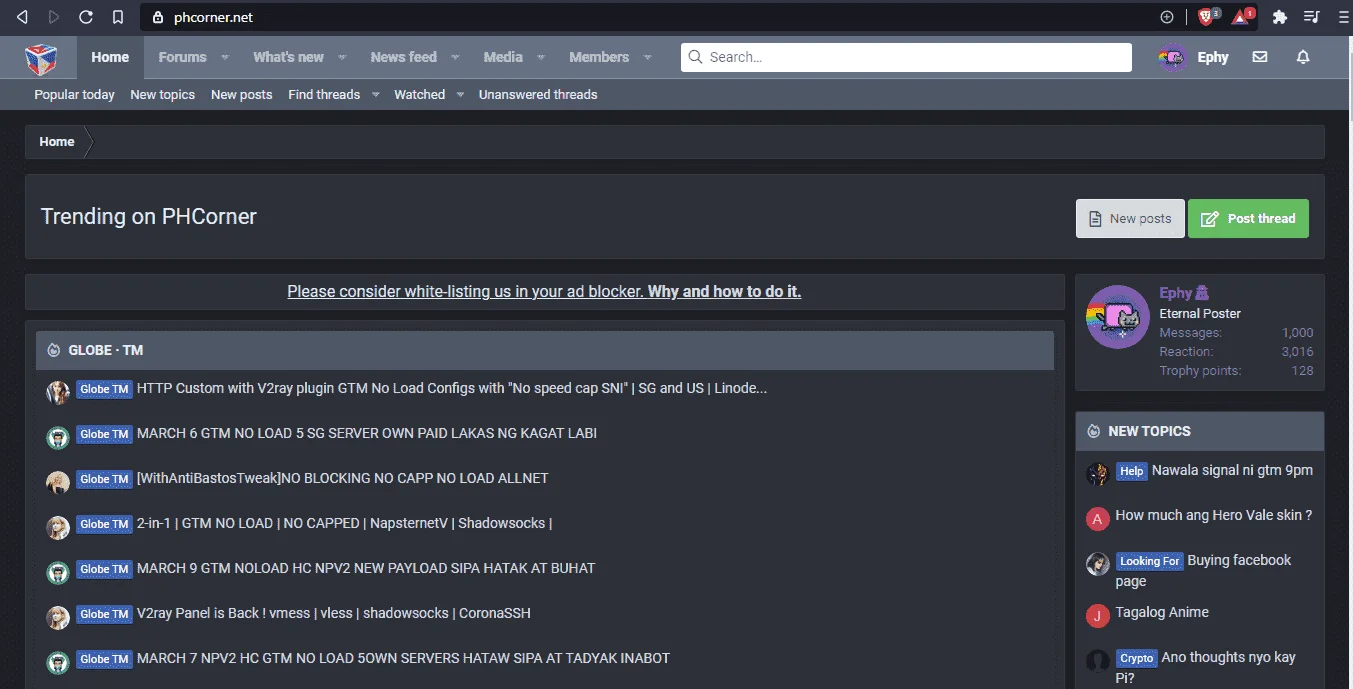Open the Brave Rewards triangle icon
Viewport: 1353px width, 689px height.
(1242, 17)
